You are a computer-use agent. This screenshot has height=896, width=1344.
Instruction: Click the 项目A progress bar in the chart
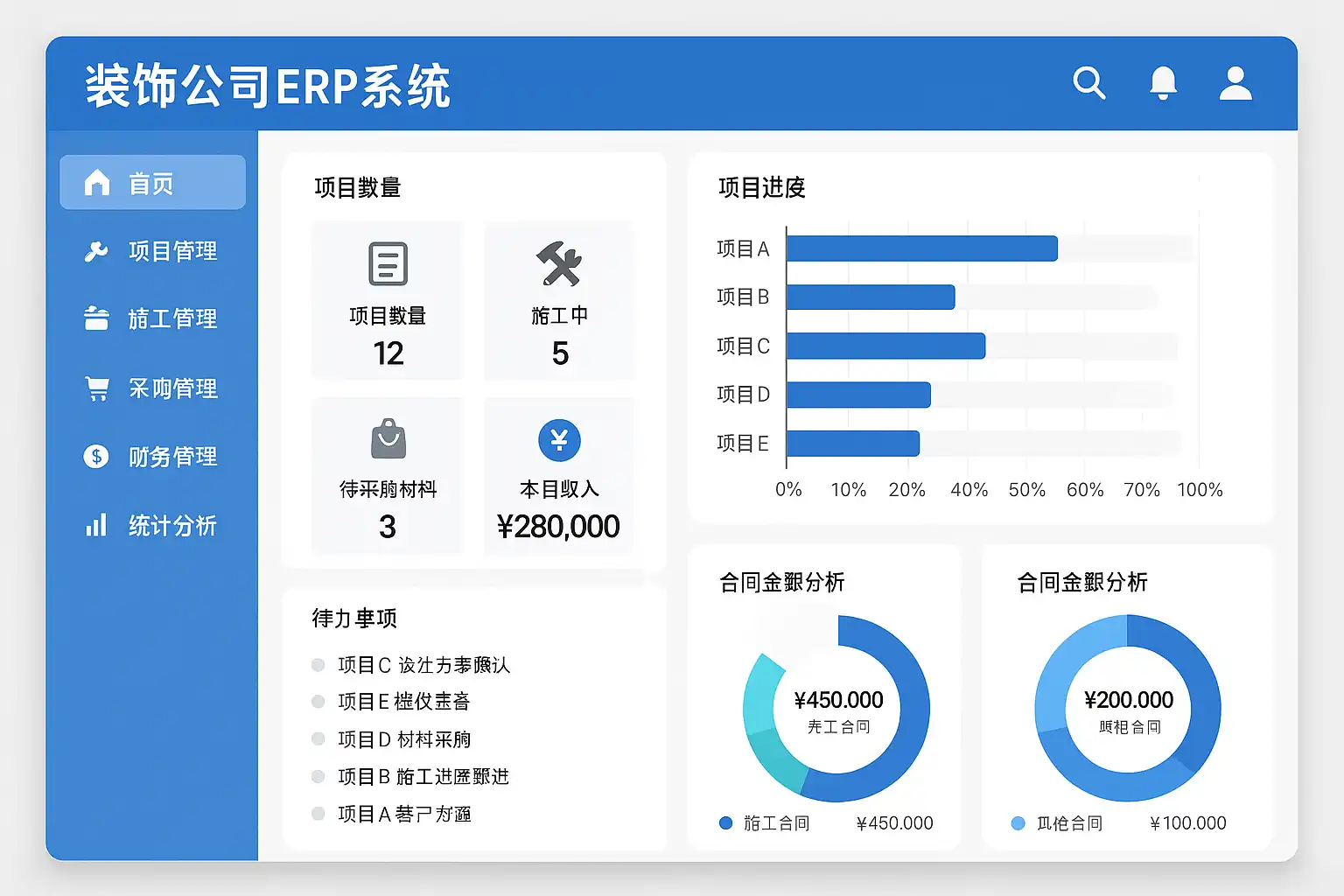922,248
